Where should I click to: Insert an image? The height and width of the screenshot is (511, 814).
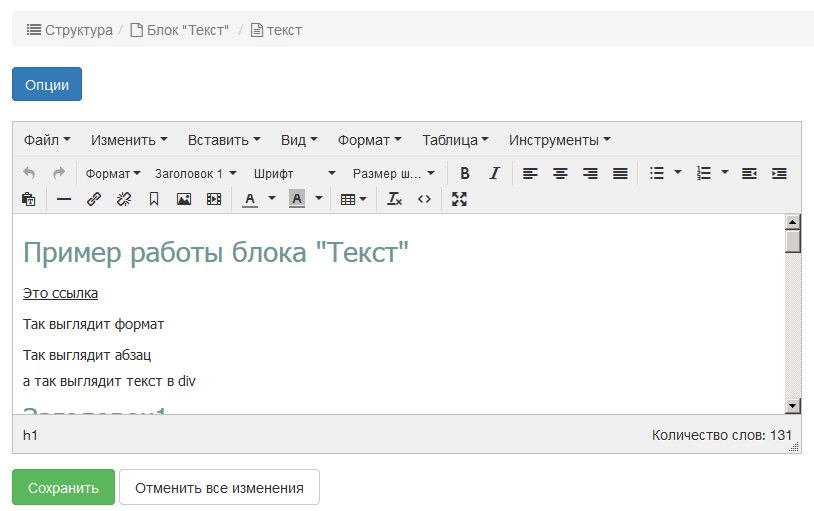tap(184, 199)
